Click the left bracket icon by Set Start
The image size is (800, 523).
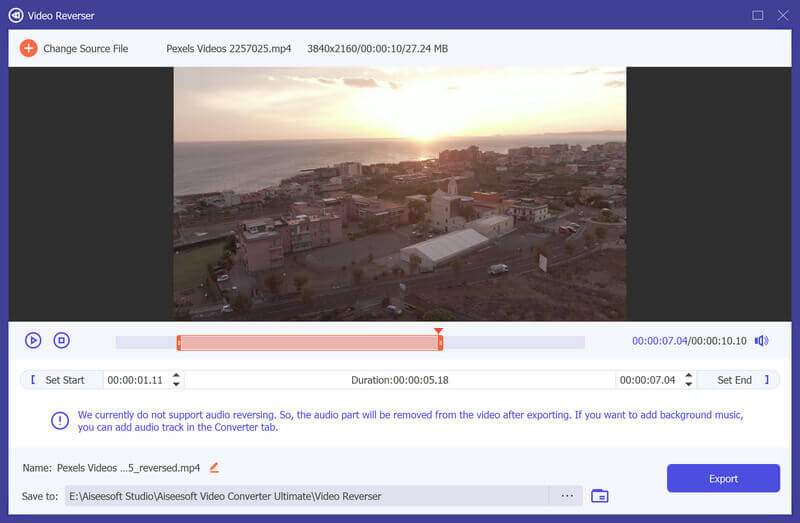tap(33, 380)
